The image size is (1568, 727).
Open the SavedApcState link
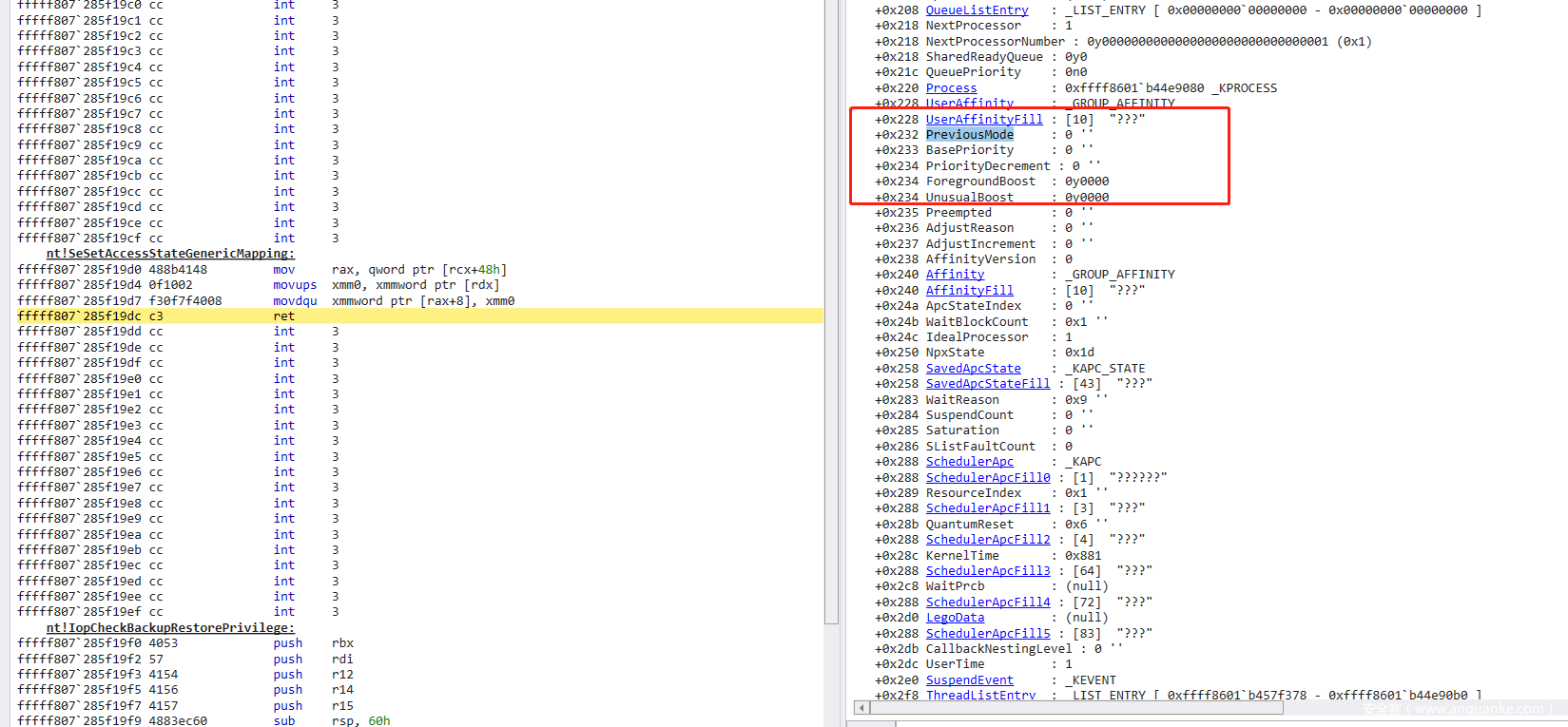[973, 369]
